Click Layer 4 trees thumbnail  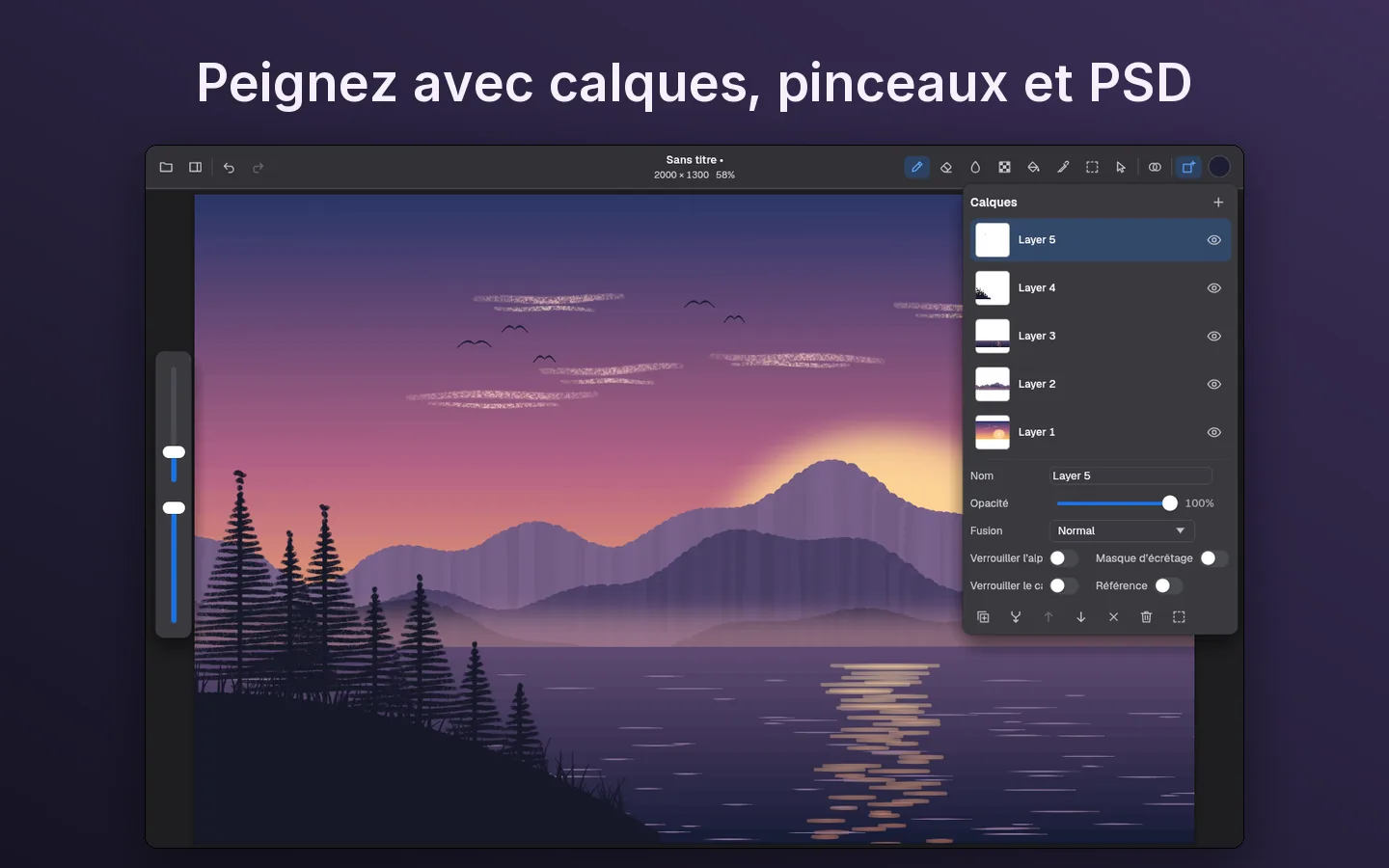pos(993,288)
